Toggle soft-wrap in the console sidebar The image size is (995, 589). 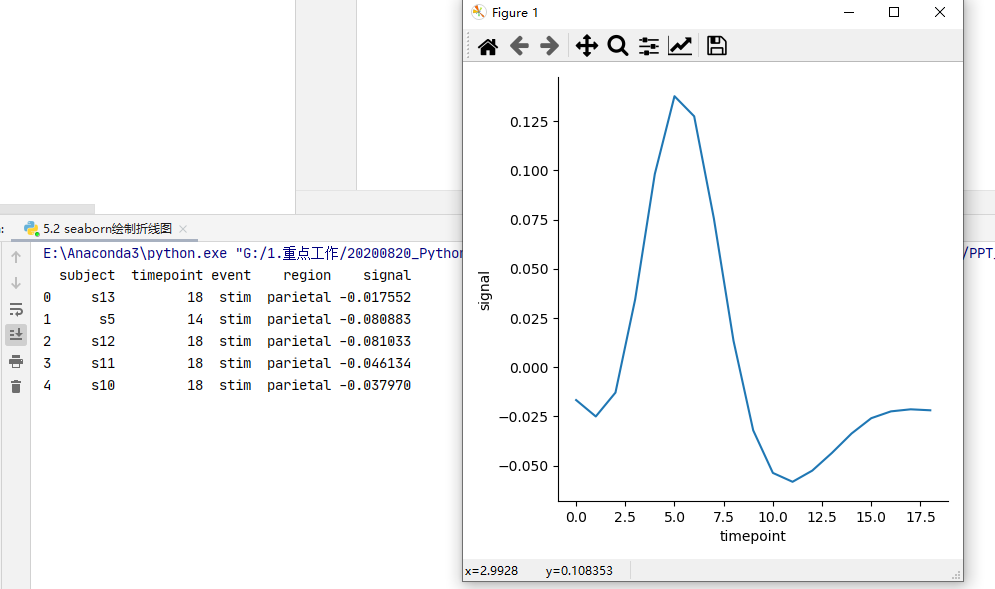[16, 309]
